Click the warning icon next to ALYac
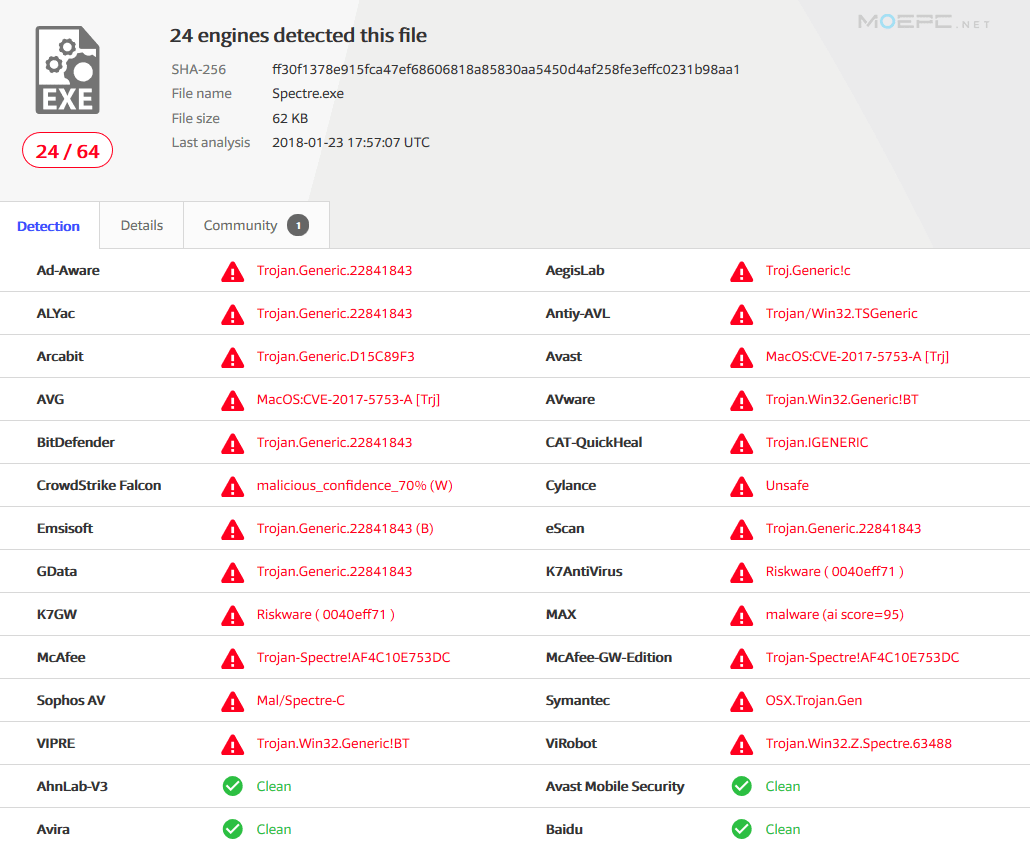Viewport: 1030px width, 847px height. pyautogui.click(x=233, y=315)
